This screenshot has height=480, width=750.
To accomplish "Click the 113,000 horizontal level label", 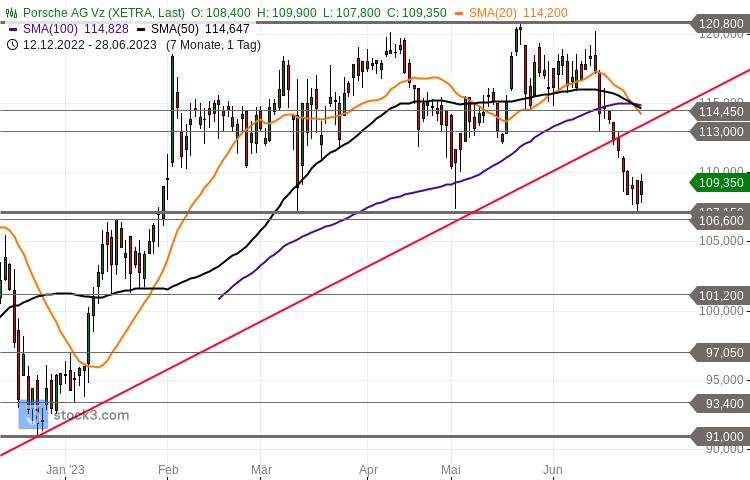I will (x=719, y=131).
